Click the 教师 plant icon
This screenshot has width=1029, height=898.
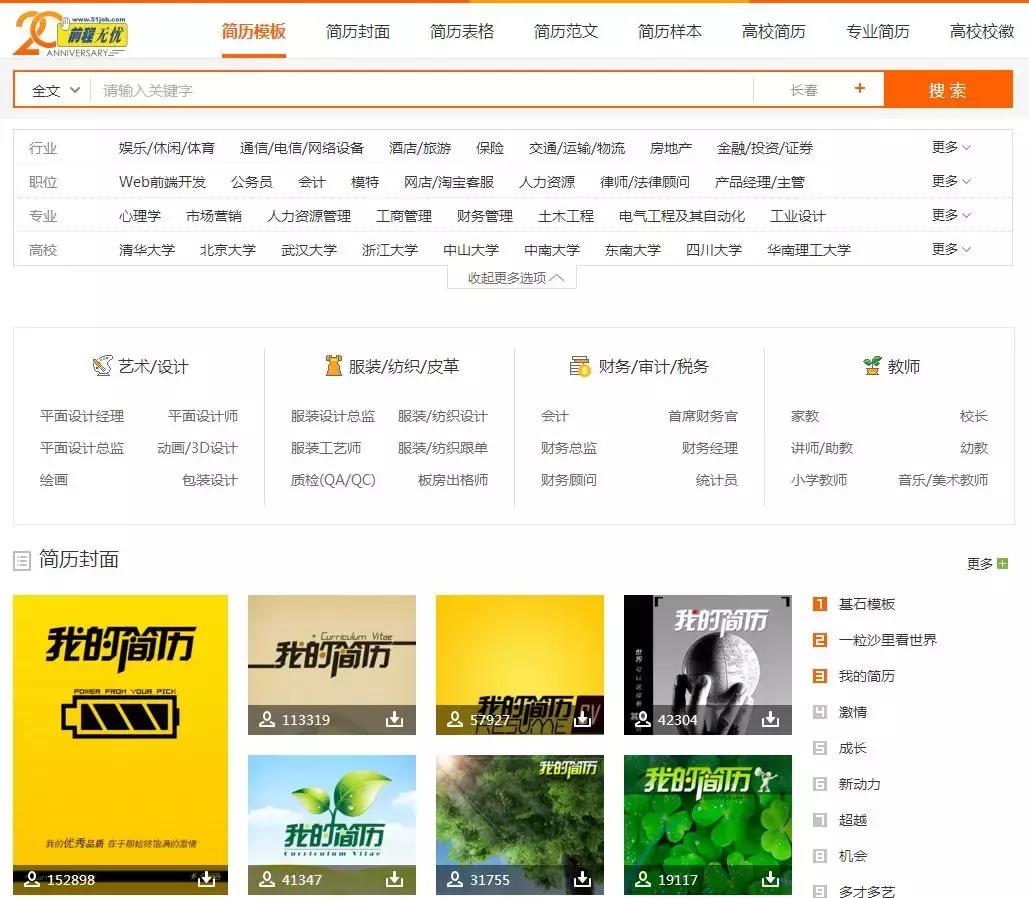[871, 364]
